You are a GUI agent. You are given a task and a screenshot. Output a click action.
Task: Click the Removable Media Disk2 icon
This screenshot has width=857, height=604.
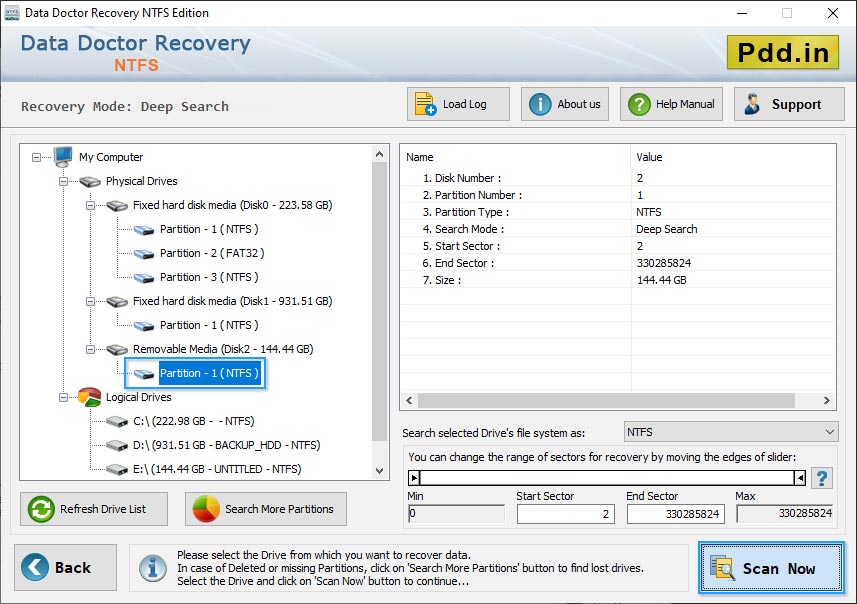(117, 350)
